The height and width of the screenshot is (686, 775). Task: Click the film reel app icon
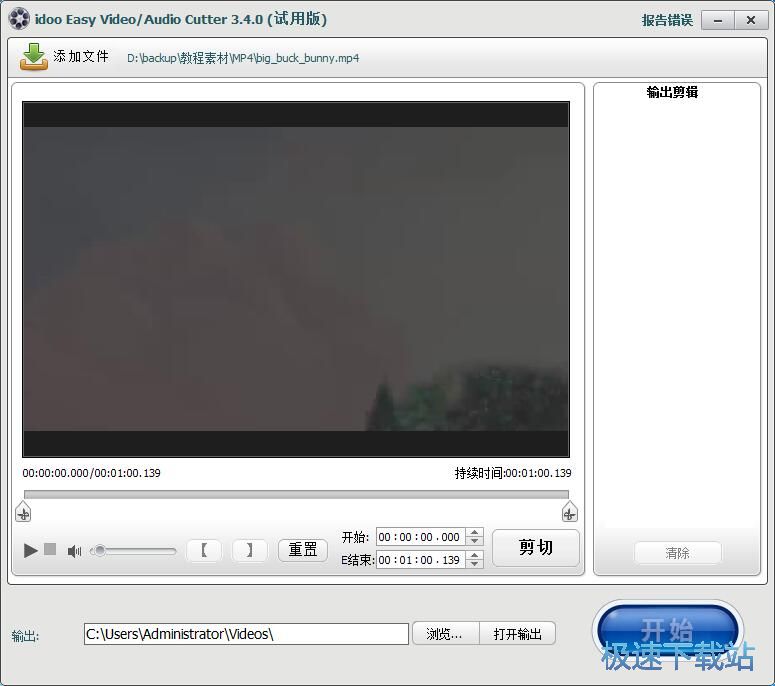[19, 19]
